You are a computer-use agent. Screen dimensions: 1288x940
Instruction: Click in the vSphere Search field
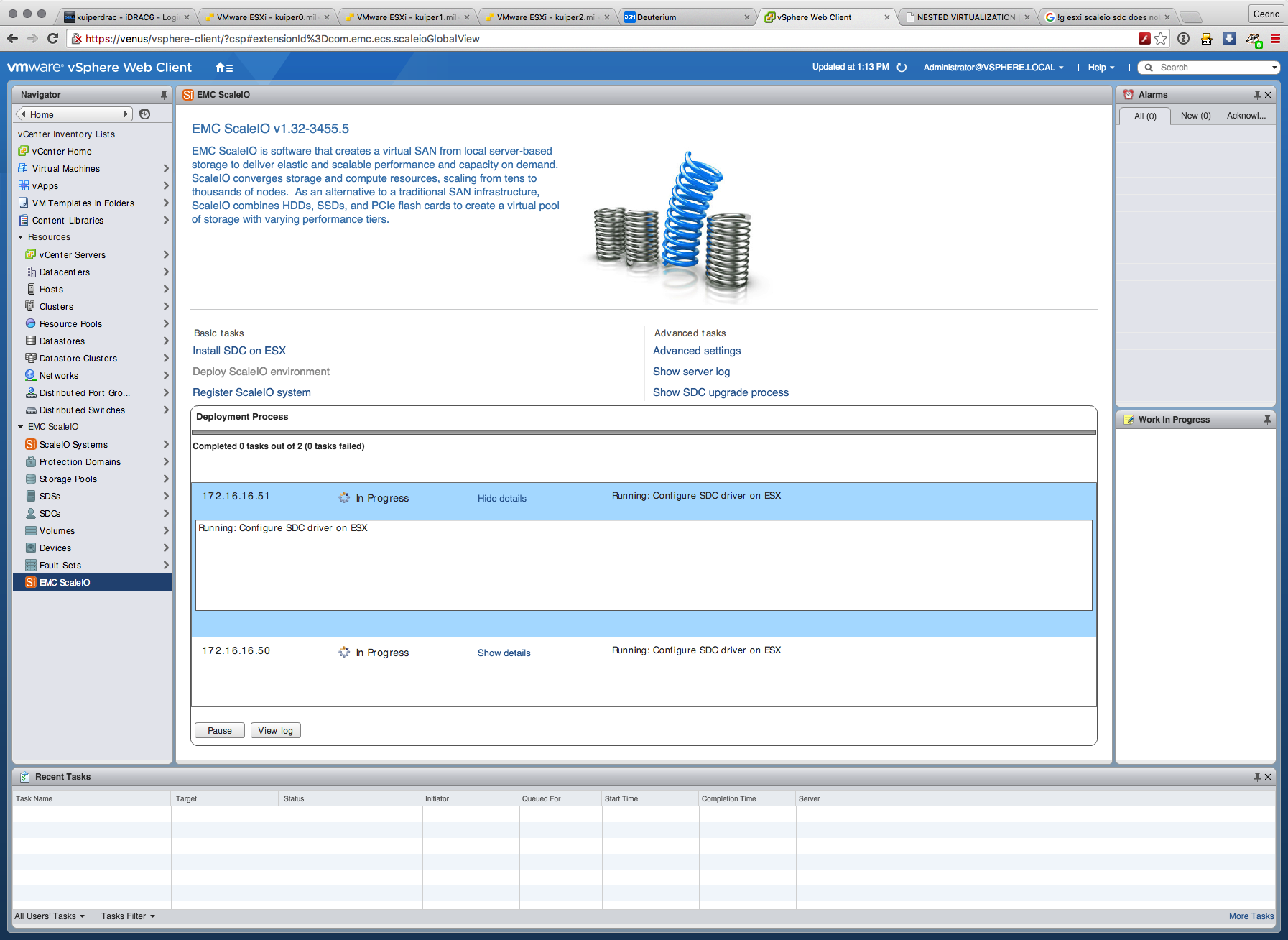[1213, 68]
